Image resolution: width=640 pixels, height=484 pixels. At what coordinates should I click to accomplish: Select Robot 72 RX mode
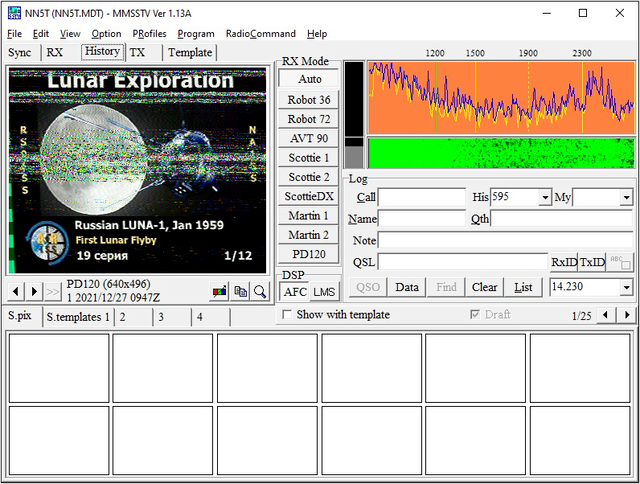click(309, 119)
